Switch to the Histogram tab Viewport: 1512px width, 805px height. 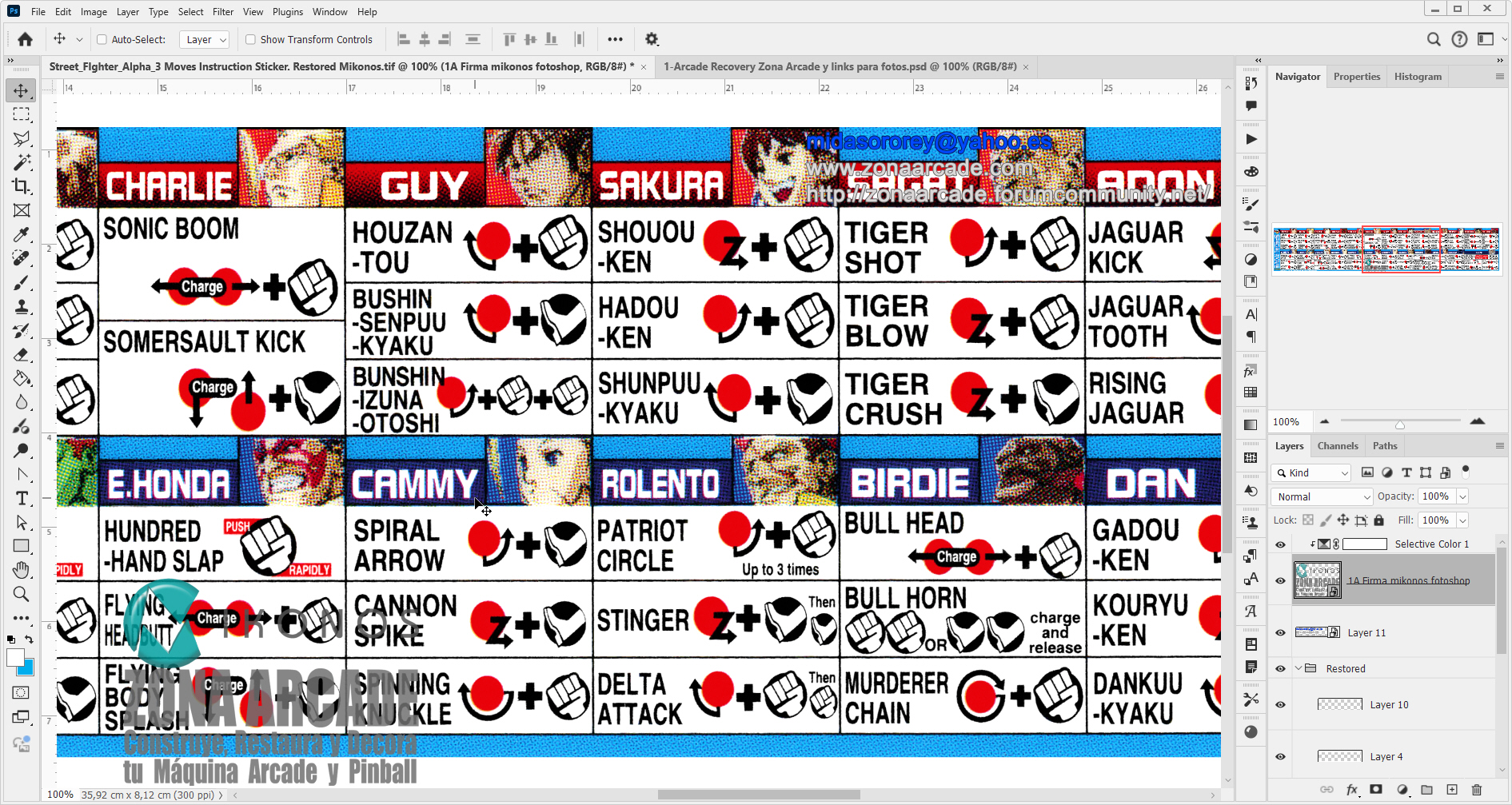pyautogui.click(x=1418, y=77)
